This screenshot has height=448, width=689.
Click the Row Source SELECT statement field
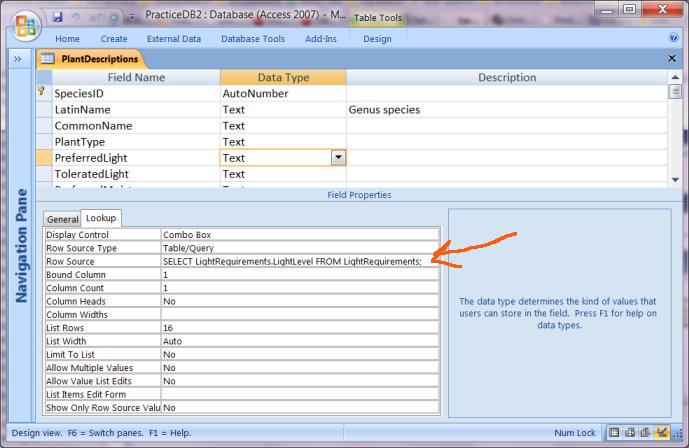(300, 261)
